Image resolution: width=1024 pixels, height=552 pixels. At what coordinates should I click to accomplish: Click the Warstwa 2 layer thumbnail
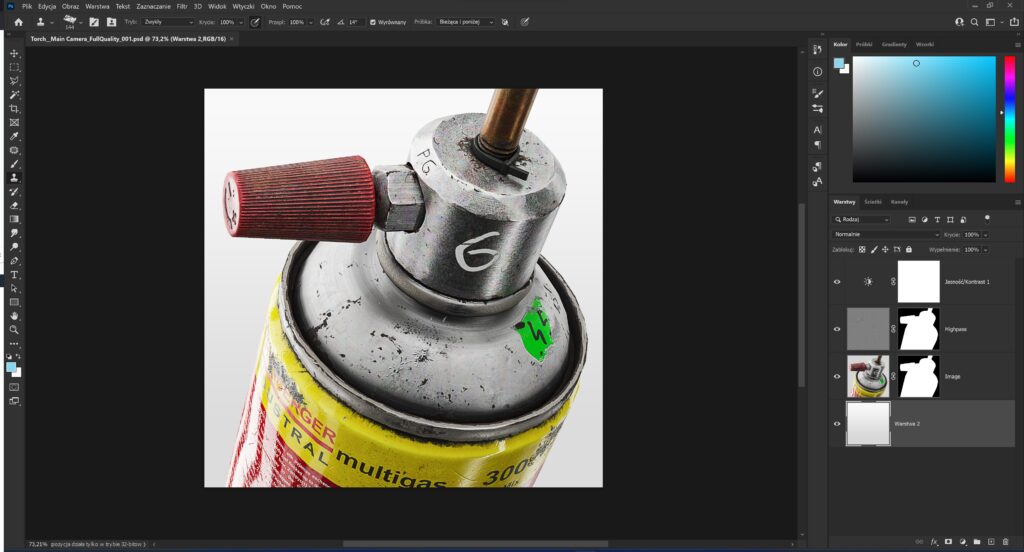pyautogui.click(x=868, y=423)
